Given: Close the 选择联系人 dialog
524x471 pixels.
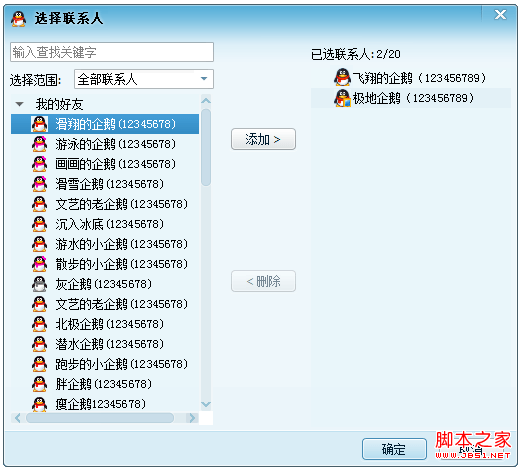Looking at the screenshot, I should (500, 14).
